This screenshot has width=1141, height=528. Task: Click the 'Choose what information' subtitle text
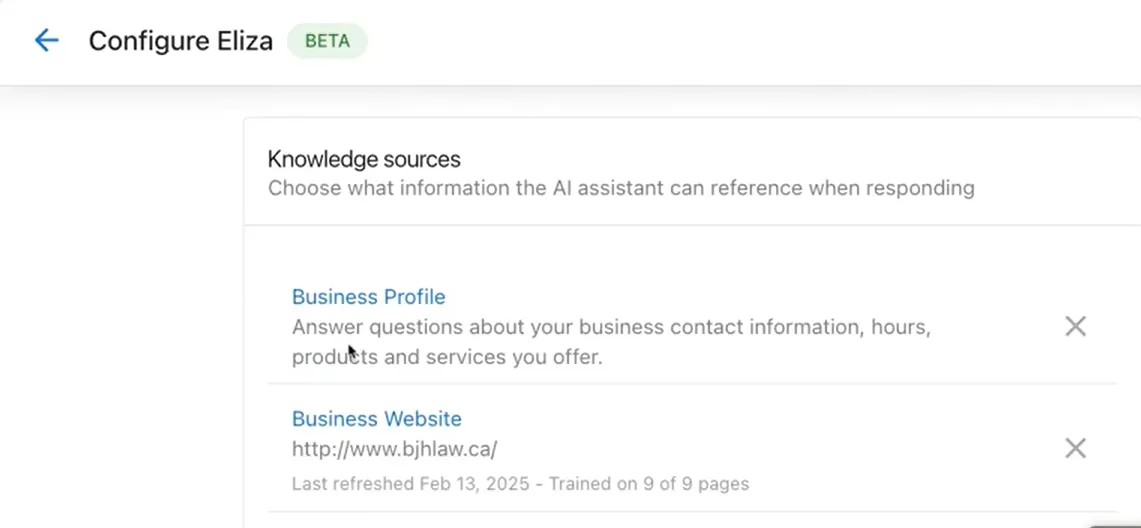(620, 188)
